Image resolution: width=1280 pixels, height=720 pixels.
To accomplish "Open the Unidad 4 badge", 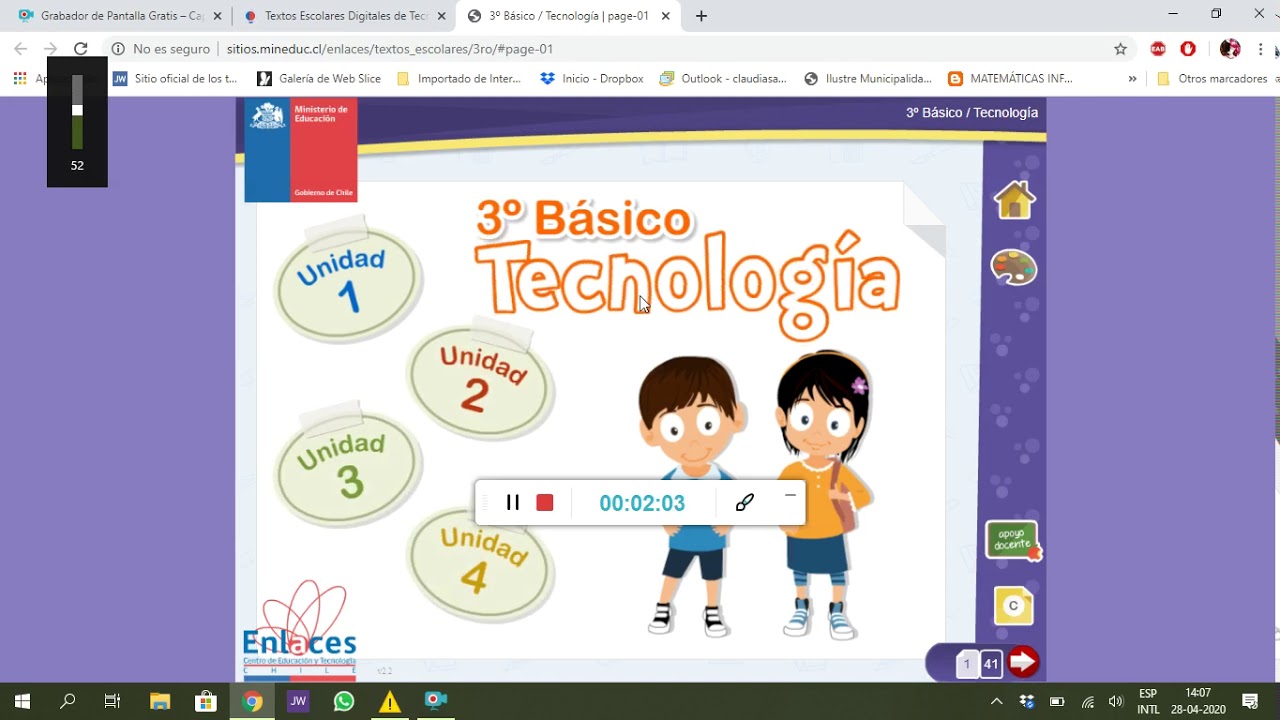I will 481,562.
